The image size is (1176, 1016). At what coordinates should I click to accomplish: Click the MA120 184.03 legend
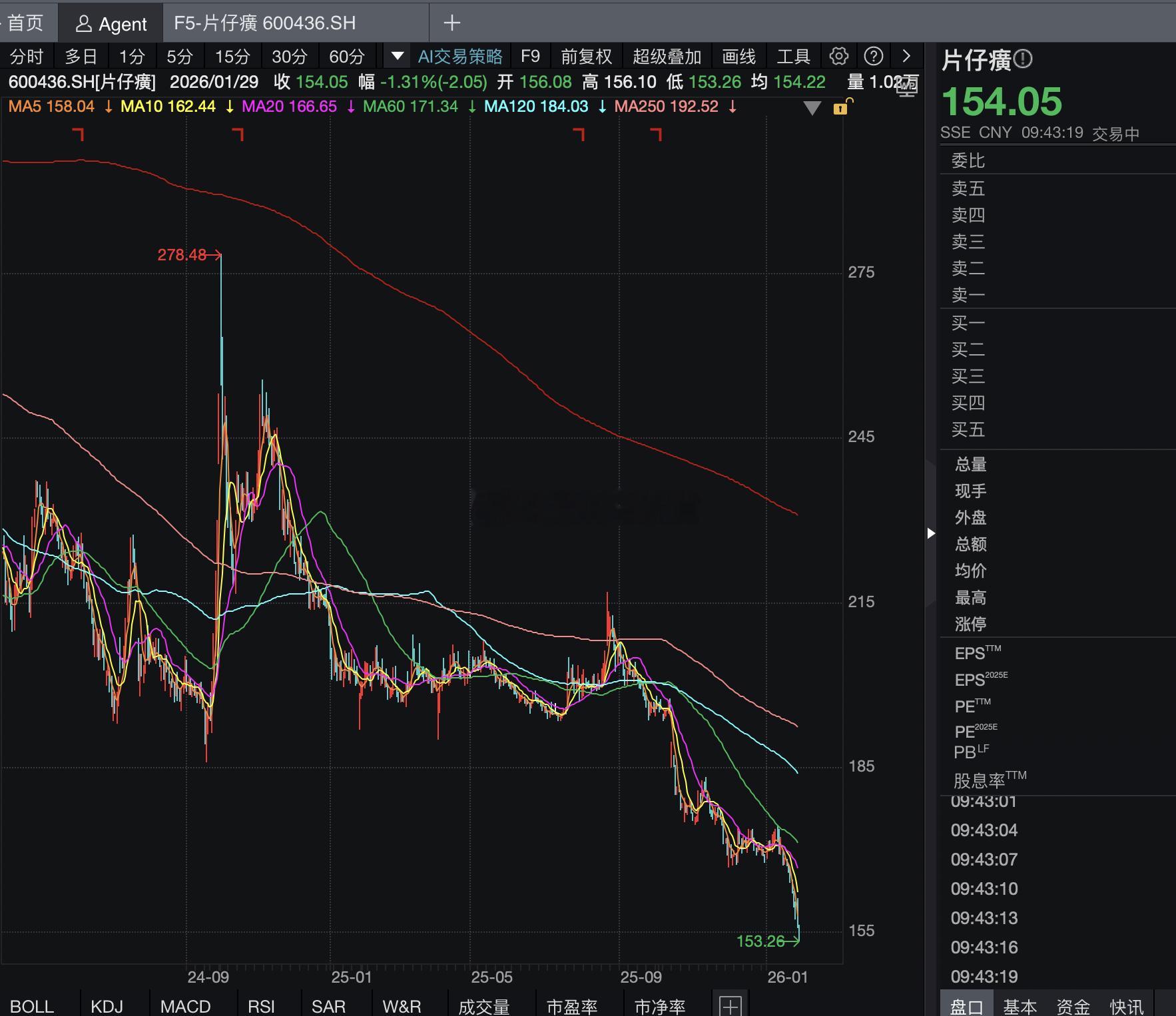(536, 107)
